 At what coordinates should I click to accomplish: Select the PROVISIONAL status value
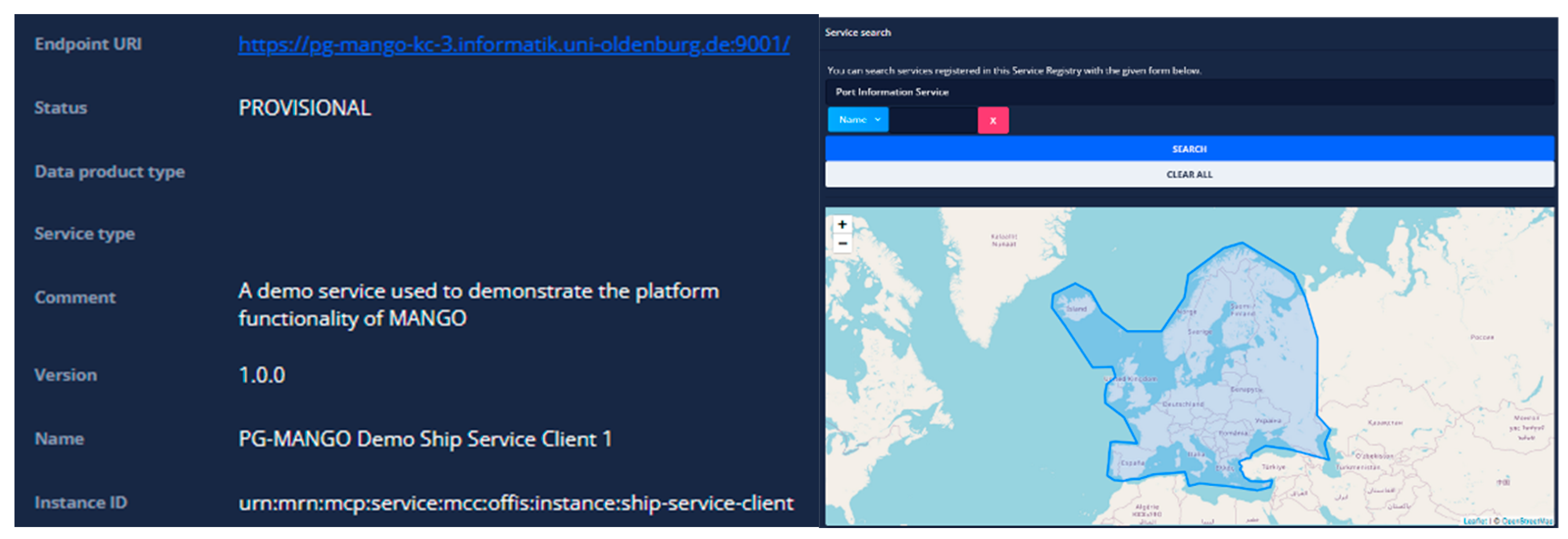pyautogui.click(x=304, y=108)
